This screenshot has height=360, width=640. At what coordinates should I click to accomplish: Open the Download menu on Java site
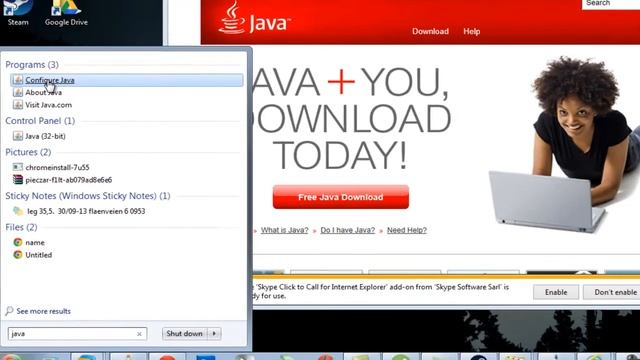(430, 31)
